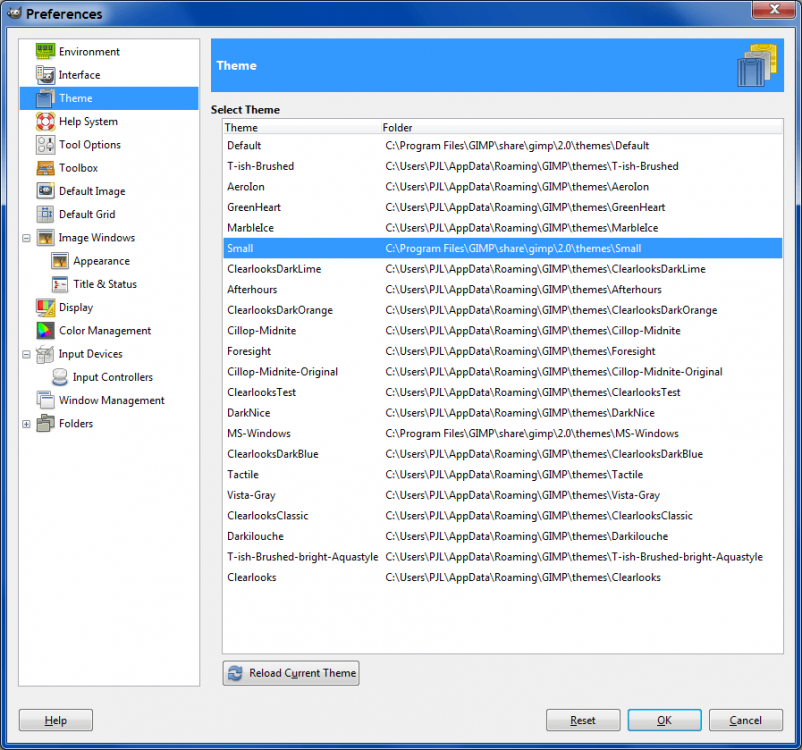Collapse the Image Windows tree node

point(26,238)
